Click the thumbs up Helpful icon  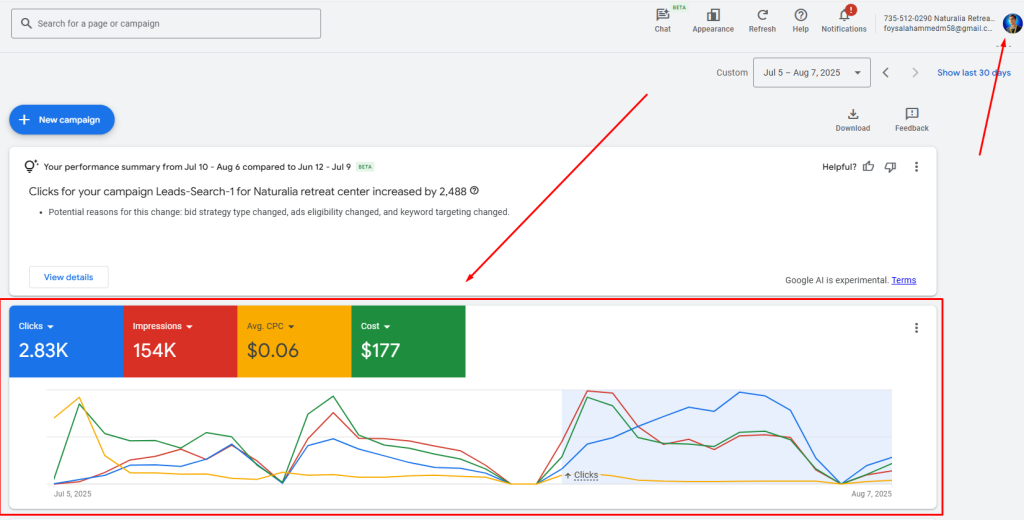pyautogui.click(x=868, y=167)
